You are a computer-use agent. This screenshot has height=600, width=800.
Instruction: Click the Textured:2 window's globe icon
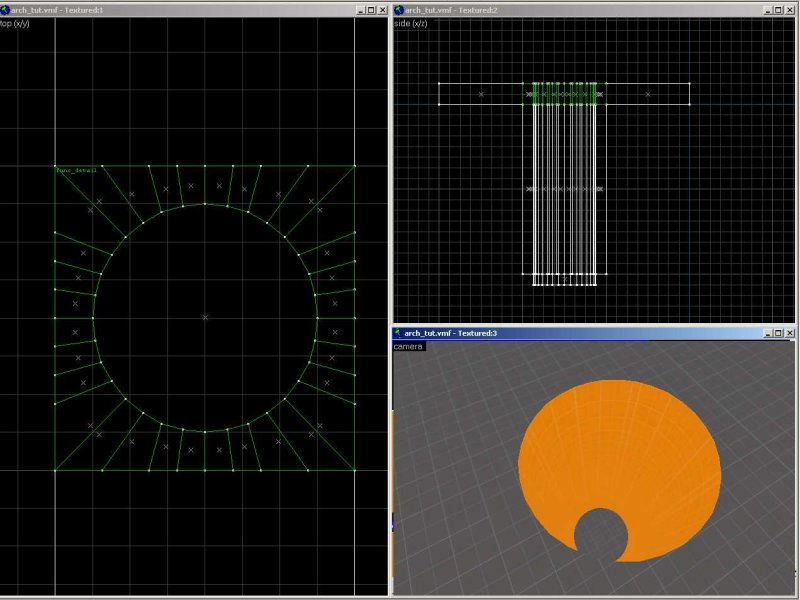[399, 9]
